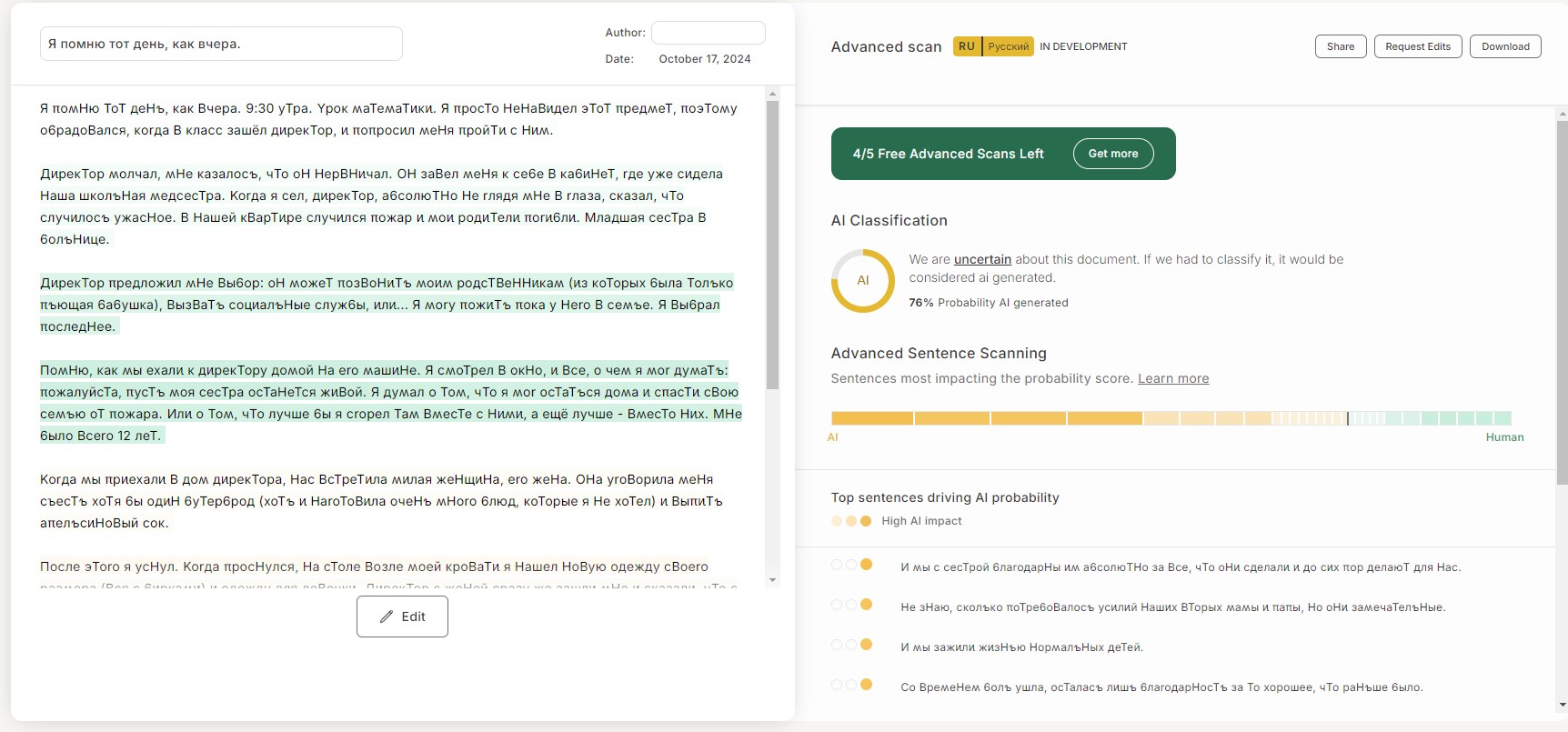1568x732 pixels.
Task: Click the results panel scrollbar down arrow
Action: point(1562,705)
